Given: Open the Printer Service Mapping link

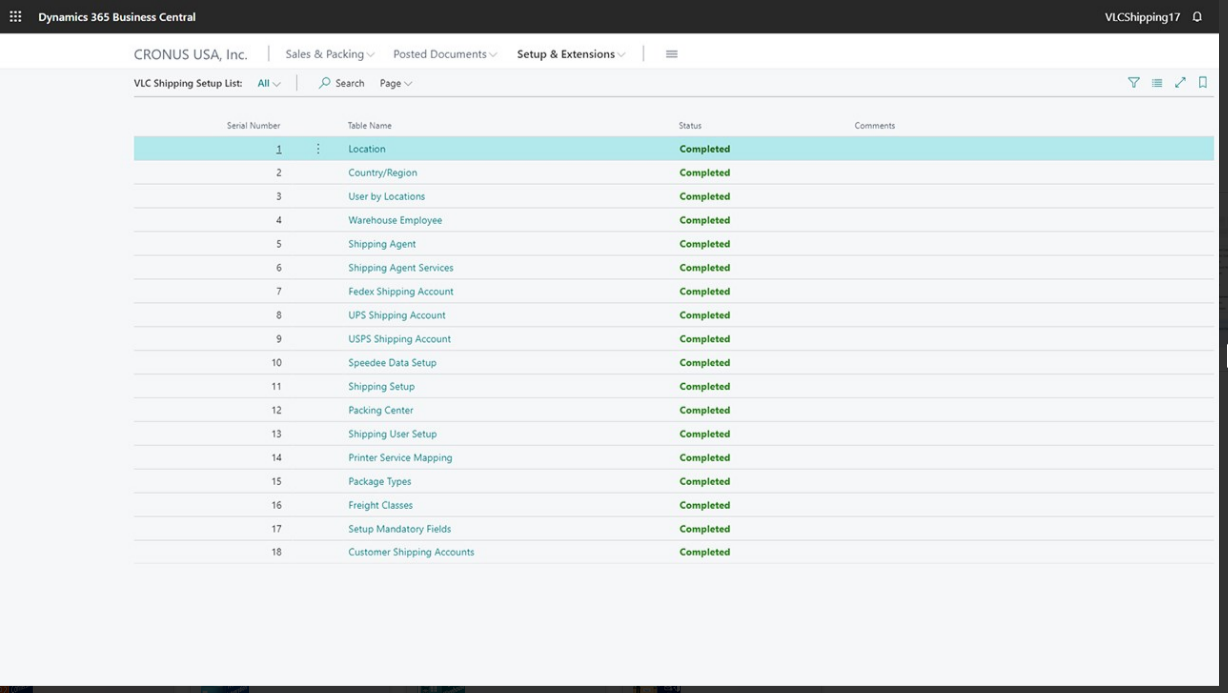Looking at the screenshot, I should [x=400, y=458].
